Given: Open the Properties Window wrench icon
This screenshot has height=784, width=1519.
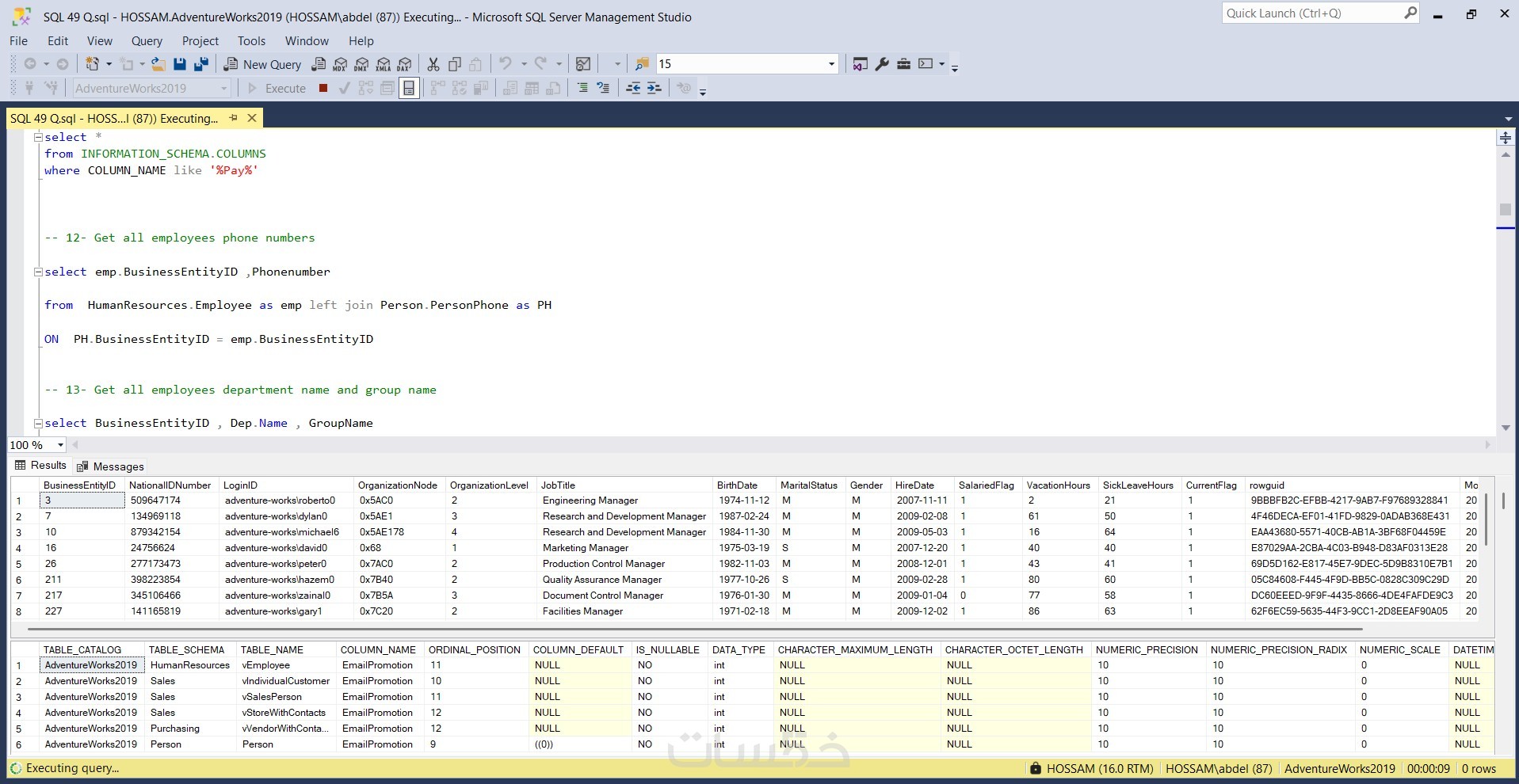Looking at the screenshot, I should (x=882, y=64).
